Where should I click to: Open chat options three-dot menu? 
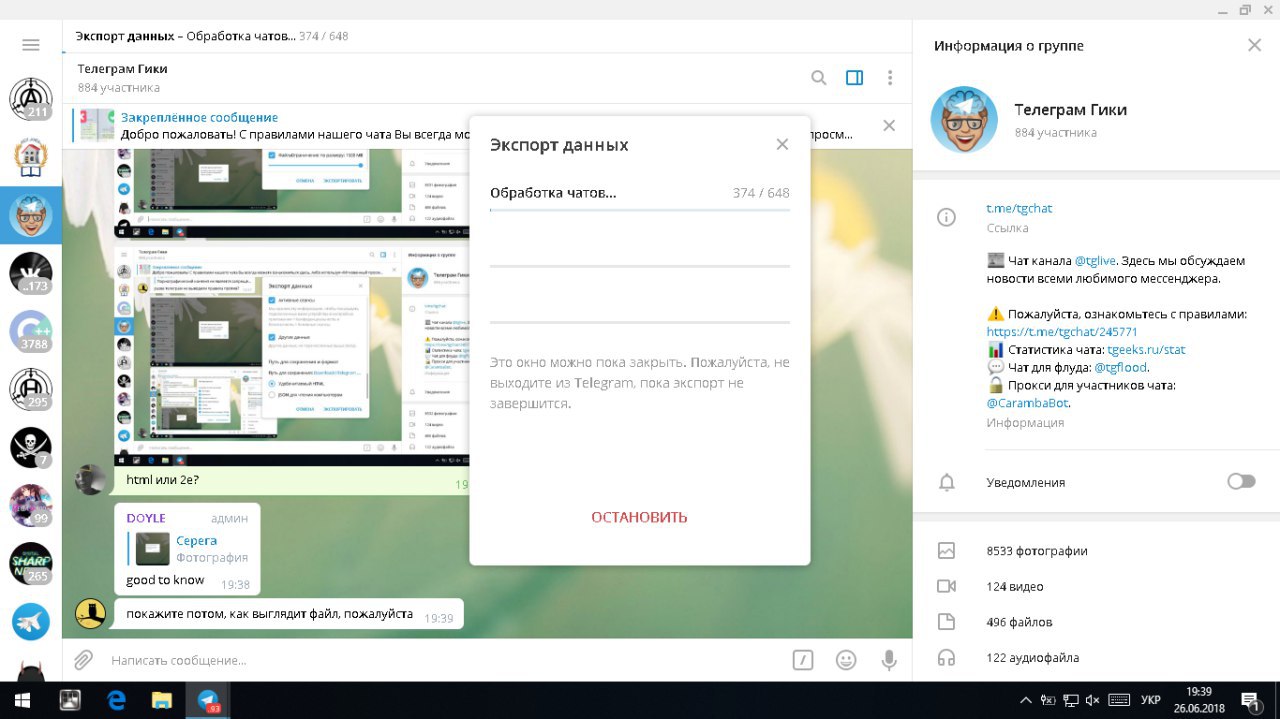pos(890,78)
